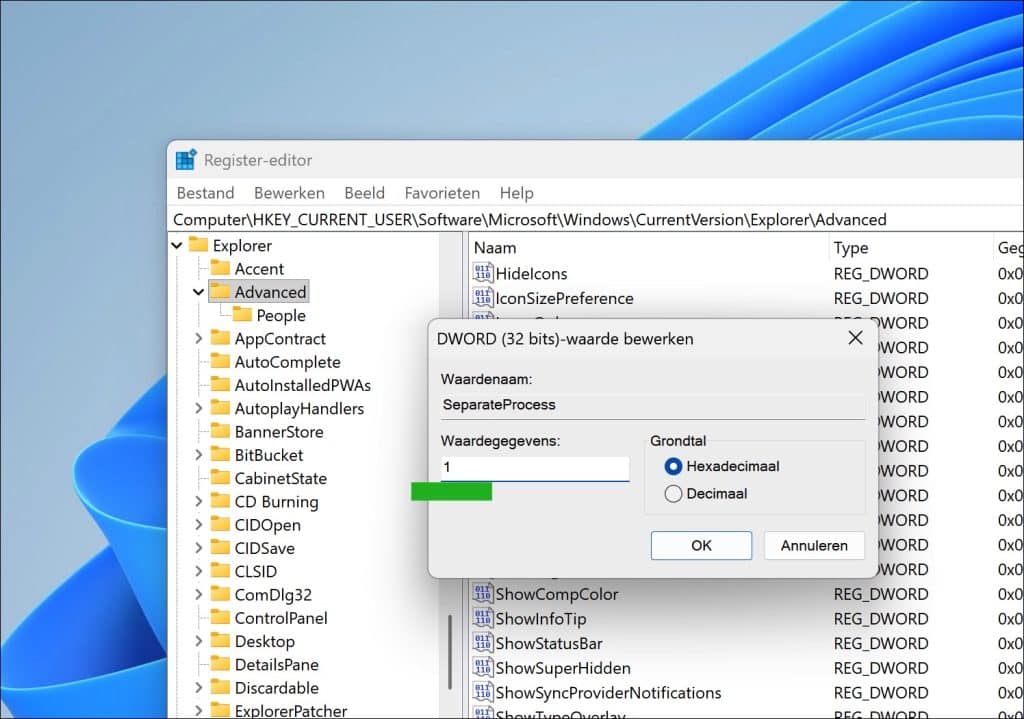
Task: Confirm the dialog with OK
Action: [x=701, y=545]
